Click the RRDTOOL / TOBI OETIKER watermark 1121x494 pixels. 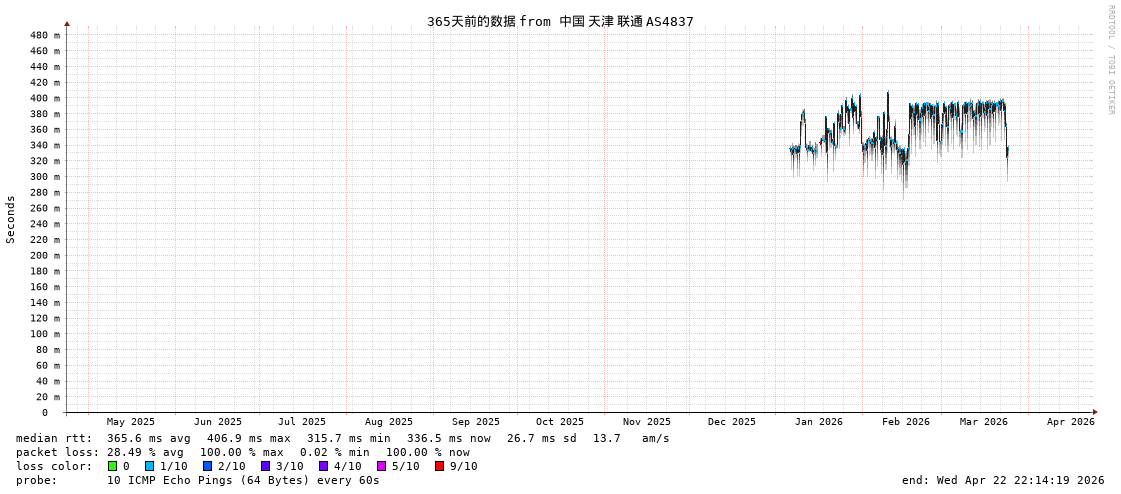(x=1110, y=60)
